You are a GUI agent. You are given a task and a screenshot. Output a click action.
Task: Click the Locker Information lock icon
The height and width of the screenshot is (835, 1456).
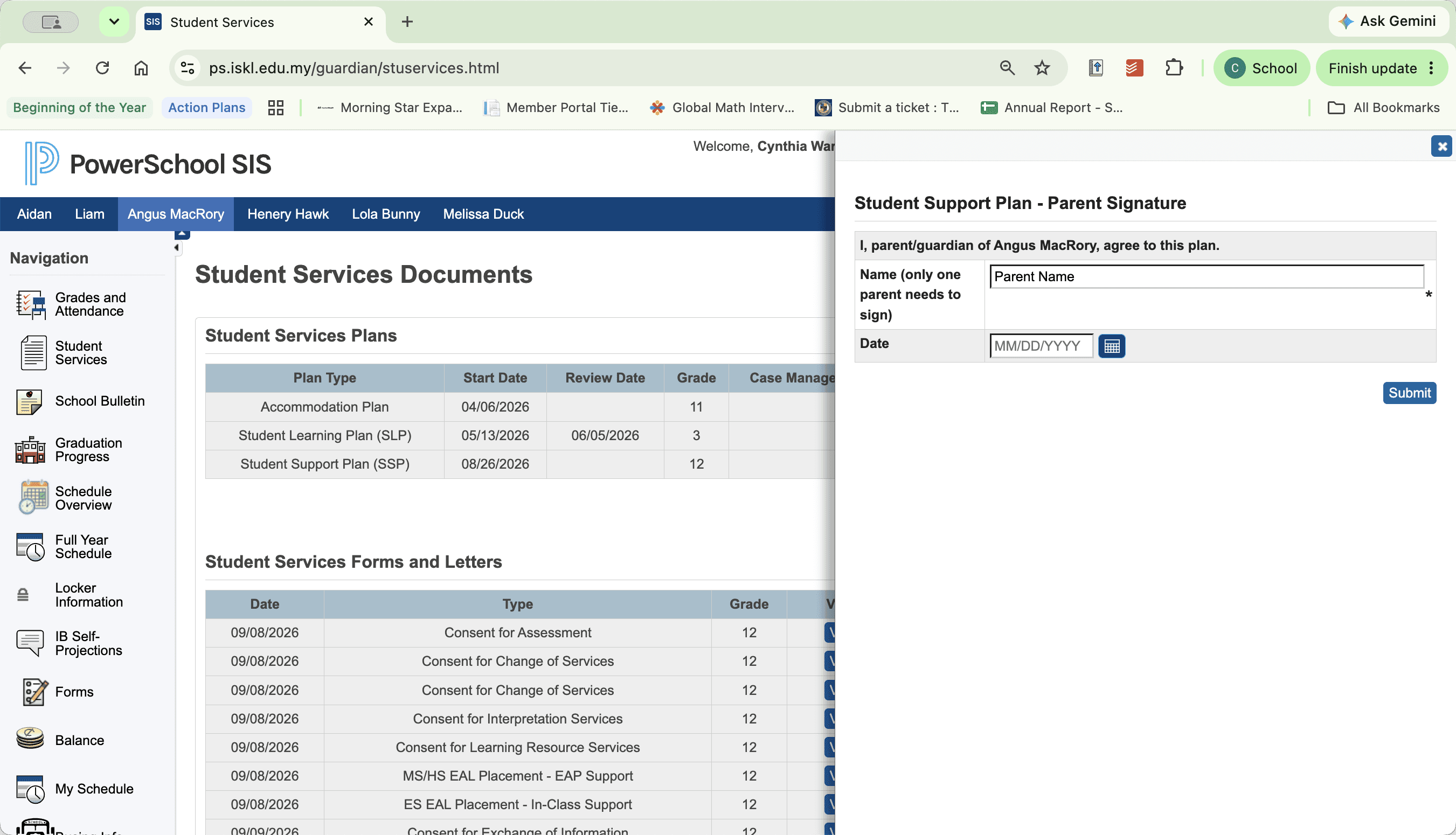click(23, 595)
